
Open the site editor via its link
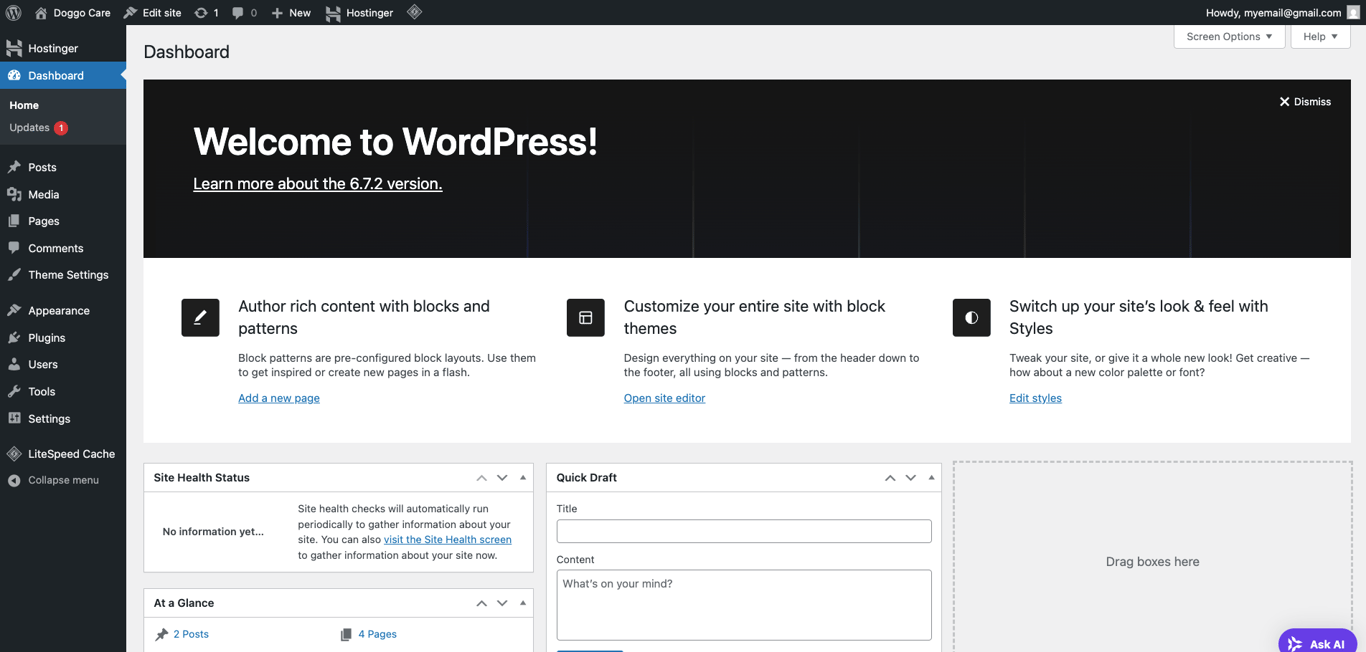click(664, 398)
